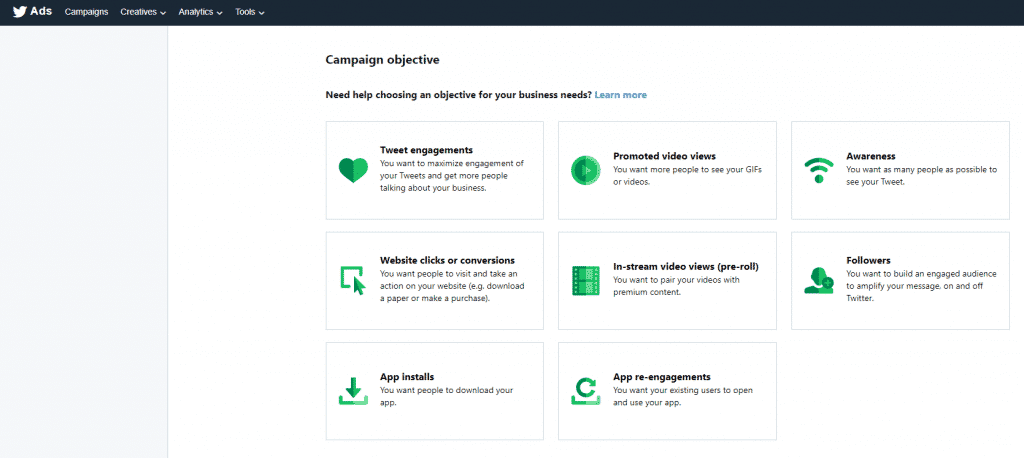1024x458 pixels.
Task: Select the Tweet engagements objective title
Action: 426,150
